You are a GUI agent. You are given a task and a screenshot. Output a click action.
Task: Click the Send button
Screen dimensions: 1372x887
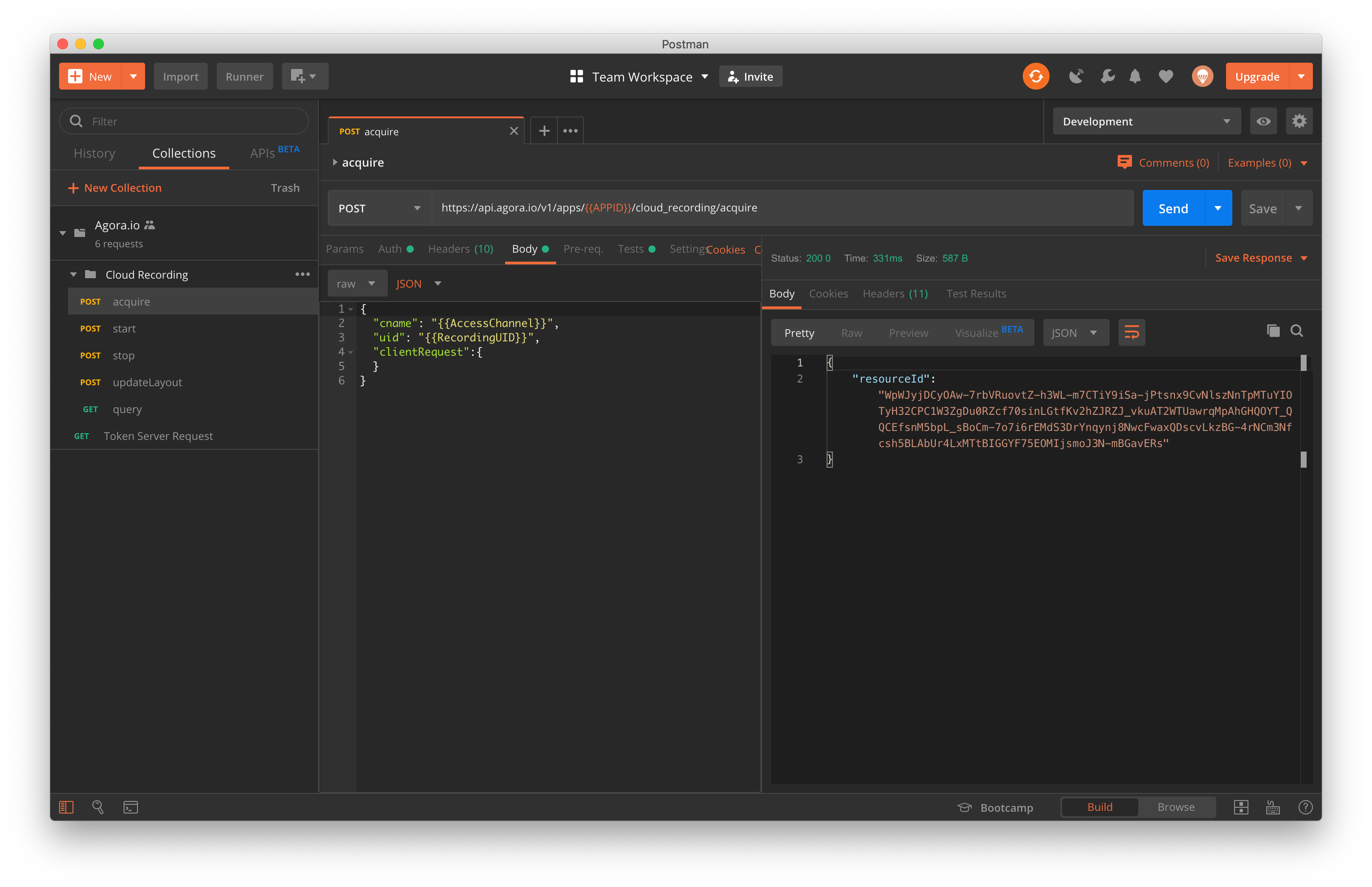point(1172,208)
